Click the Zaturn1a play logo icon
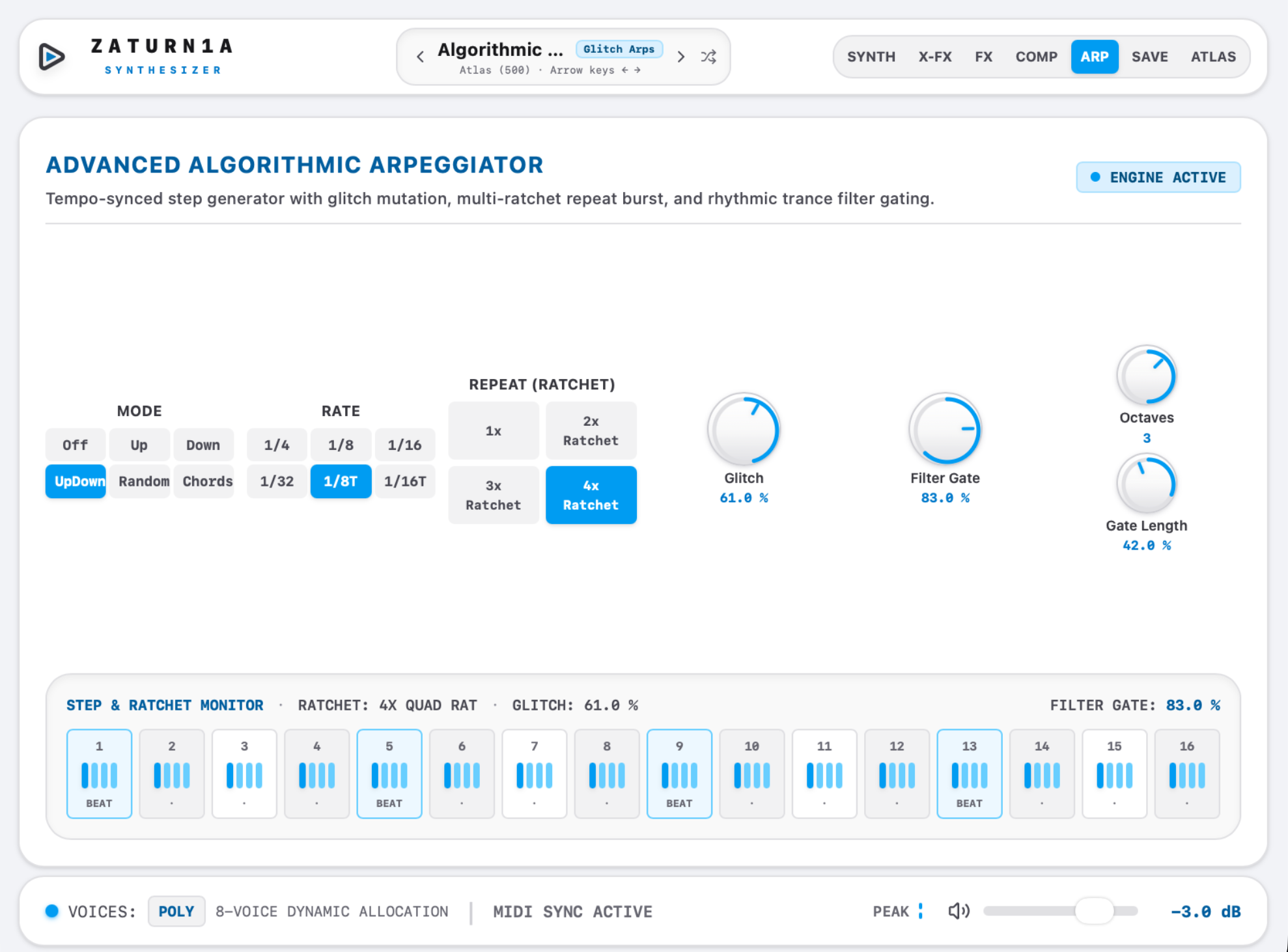Screen dimensions: 1288x952 pyautogui.click(x=51, y=57)
